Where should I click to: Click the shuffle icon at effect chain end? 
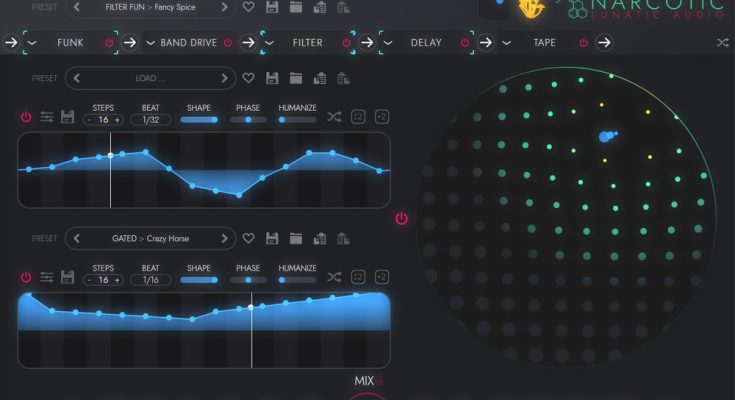[722, 43]
